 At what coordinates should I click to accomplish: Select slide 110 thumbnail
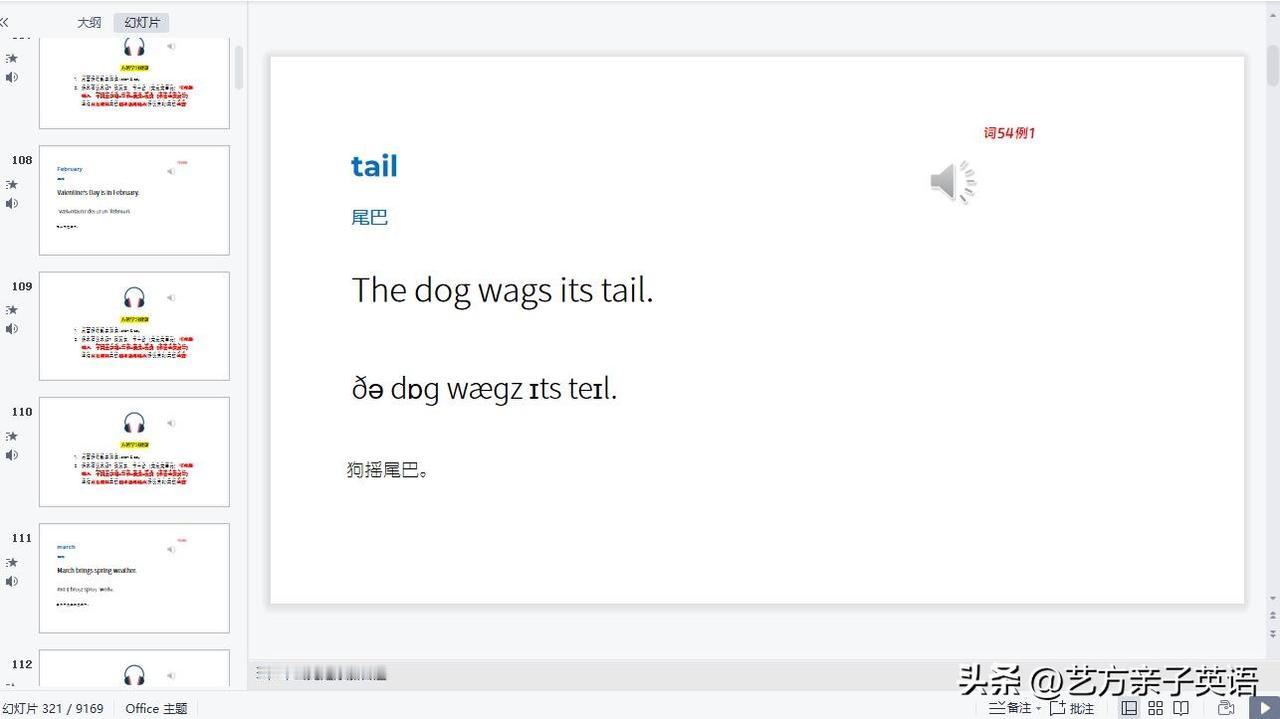(x=134, y=452)
